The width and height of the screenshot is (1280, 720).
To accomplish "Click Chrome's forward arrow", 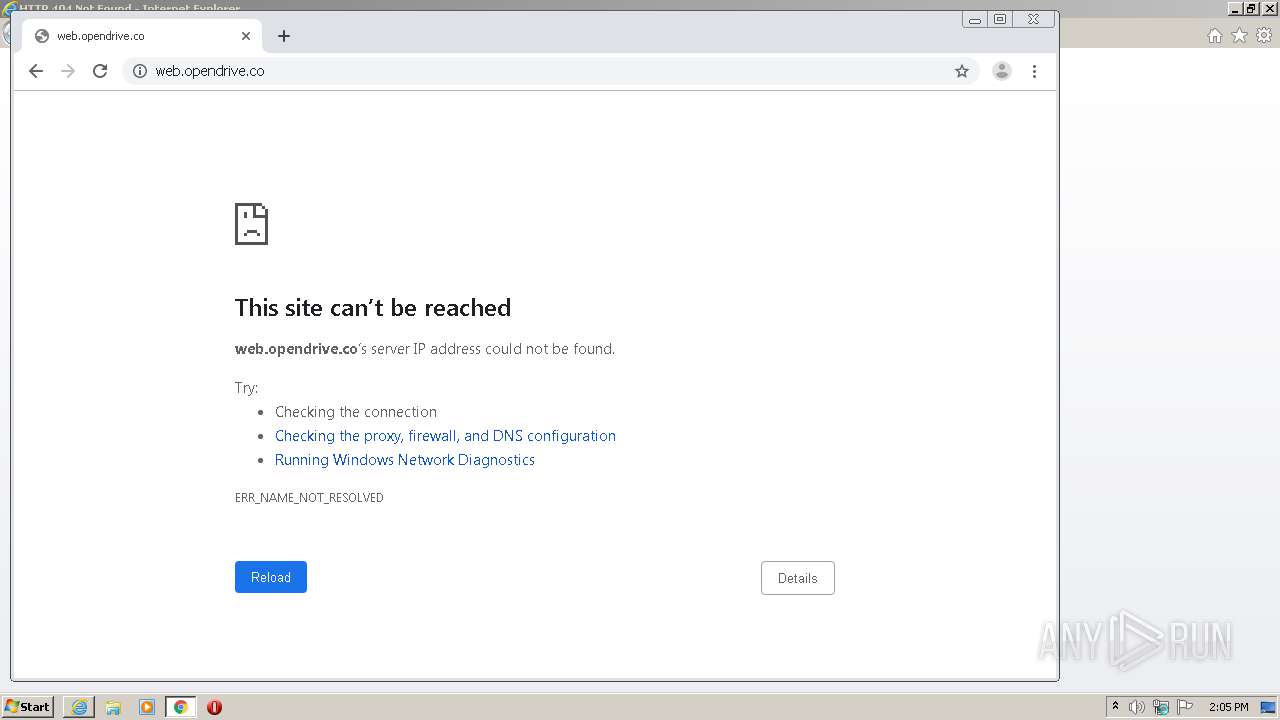I will pyautogui.click(x=68, y=71).
